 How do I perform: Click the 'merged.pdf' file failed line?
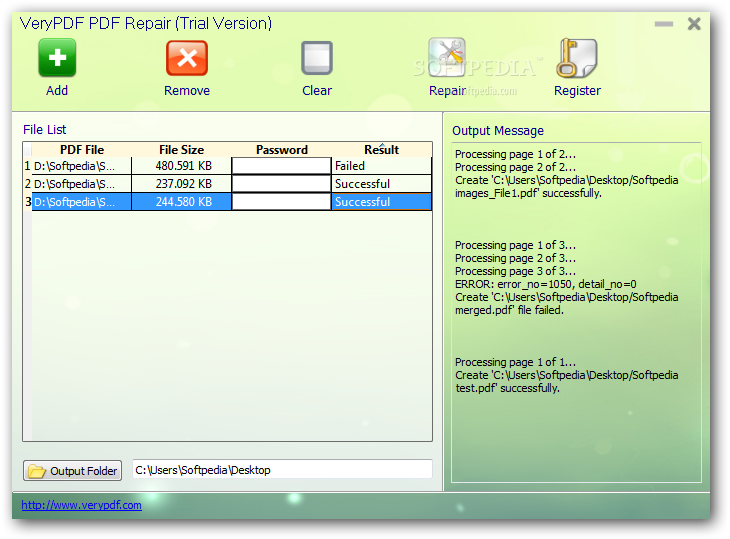[x=509, y=310]
